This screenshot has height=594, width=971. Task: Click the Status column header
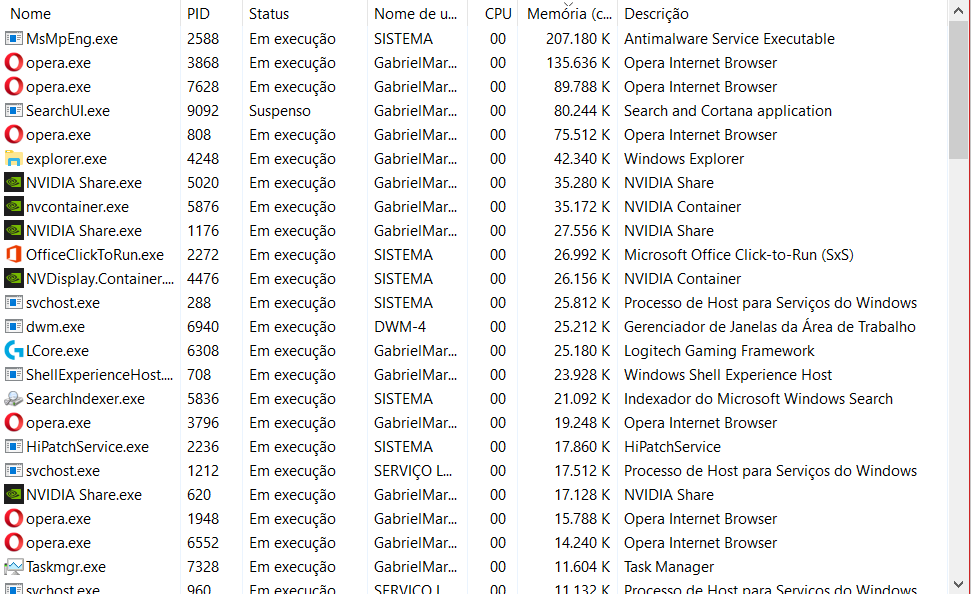coord(269,14)
